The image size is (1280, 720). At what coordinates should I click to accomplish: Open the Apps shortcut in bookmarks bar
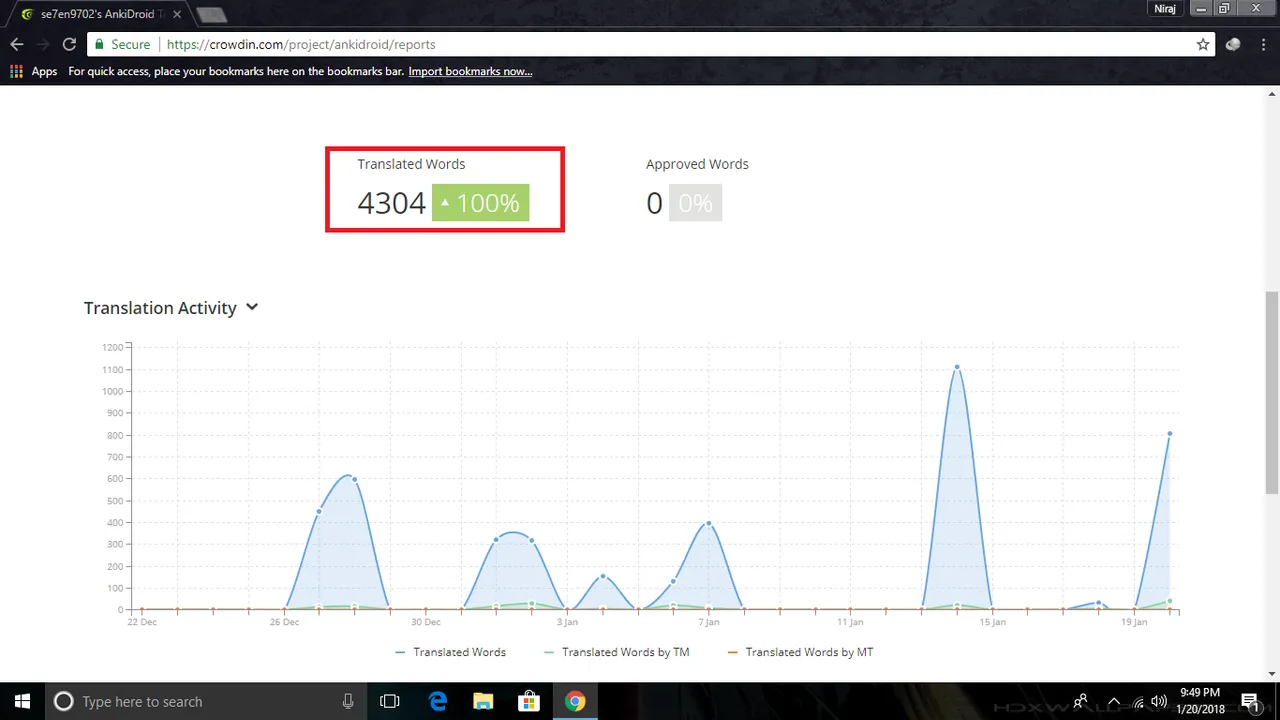(34, 71)
